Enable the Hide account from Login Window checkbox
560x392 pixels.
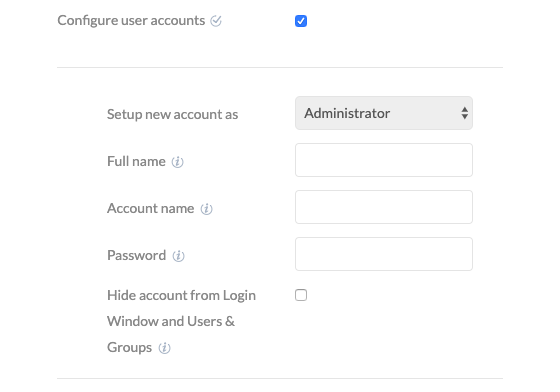[x=301, y=295]
